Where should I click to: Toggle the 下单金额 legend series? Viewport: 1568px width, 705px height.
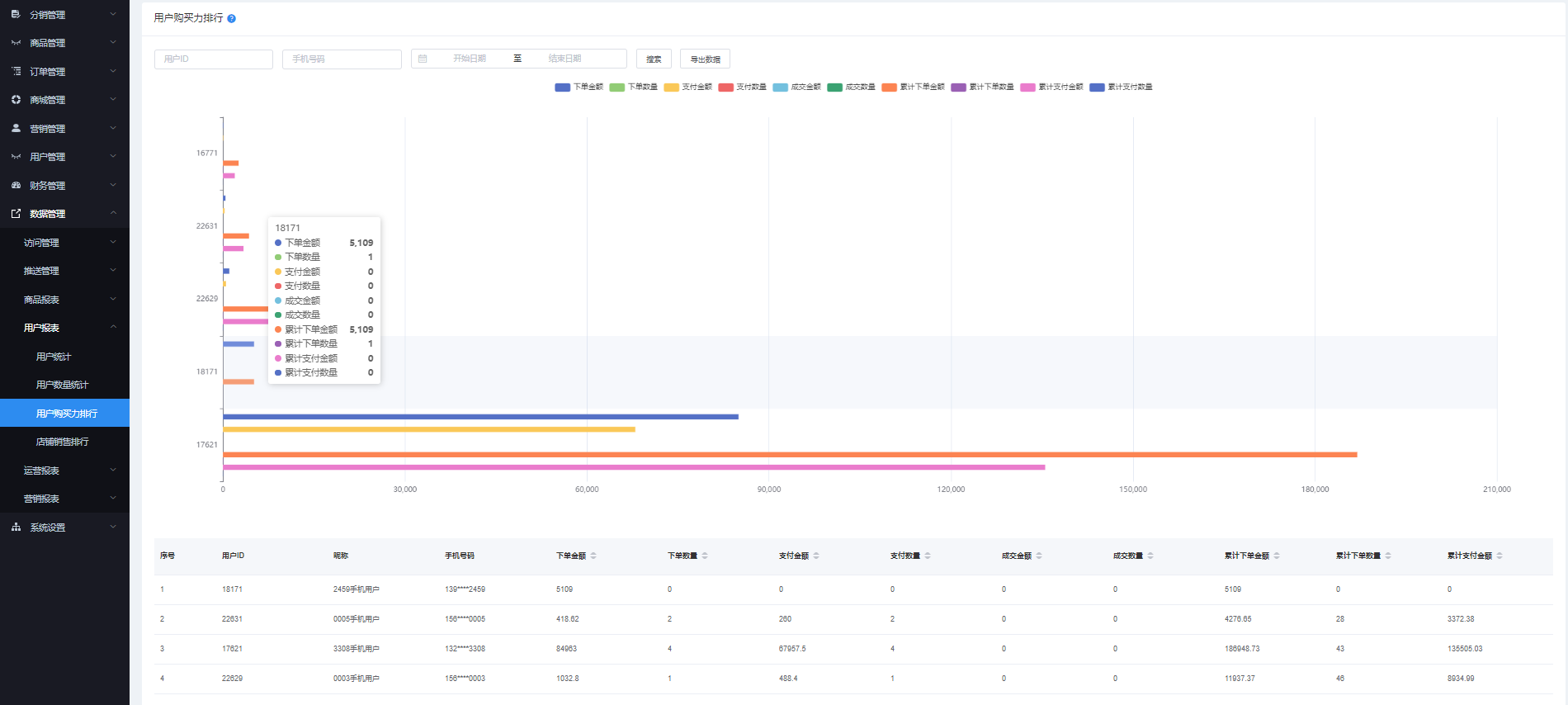click(x=579, y=87)
